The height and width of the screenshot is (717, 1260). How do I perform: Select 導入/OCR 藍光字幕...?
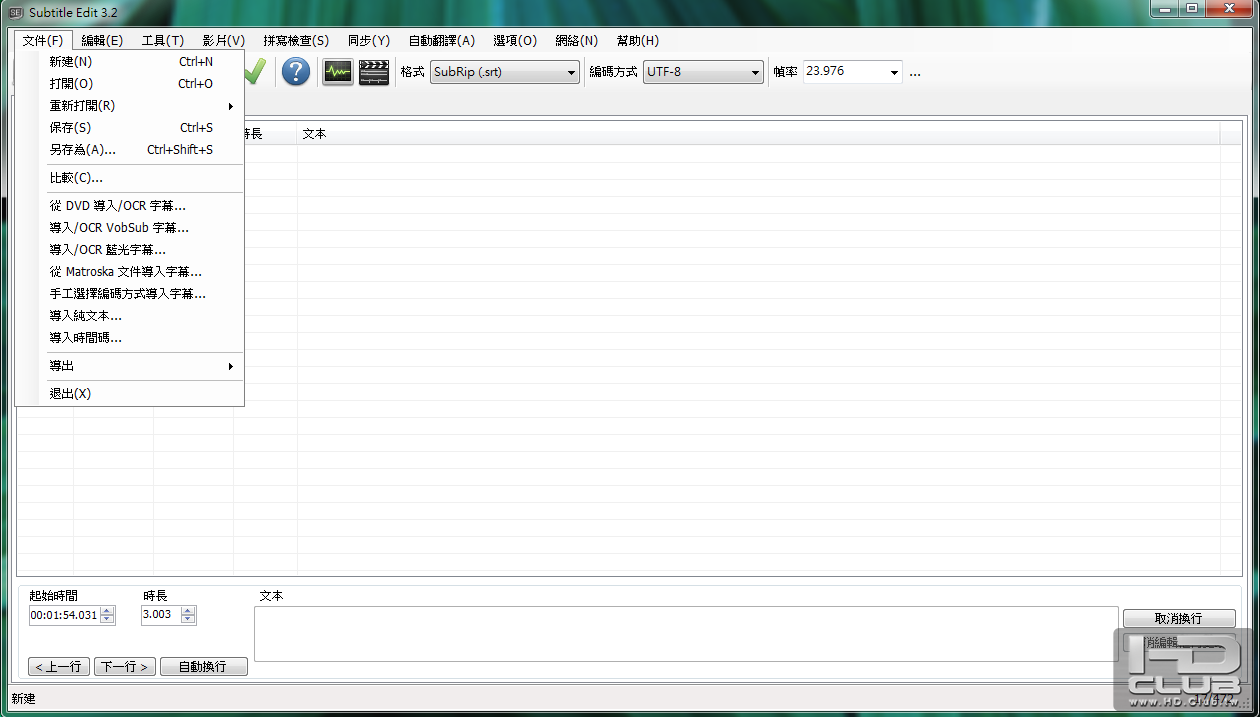click(130, 250)
